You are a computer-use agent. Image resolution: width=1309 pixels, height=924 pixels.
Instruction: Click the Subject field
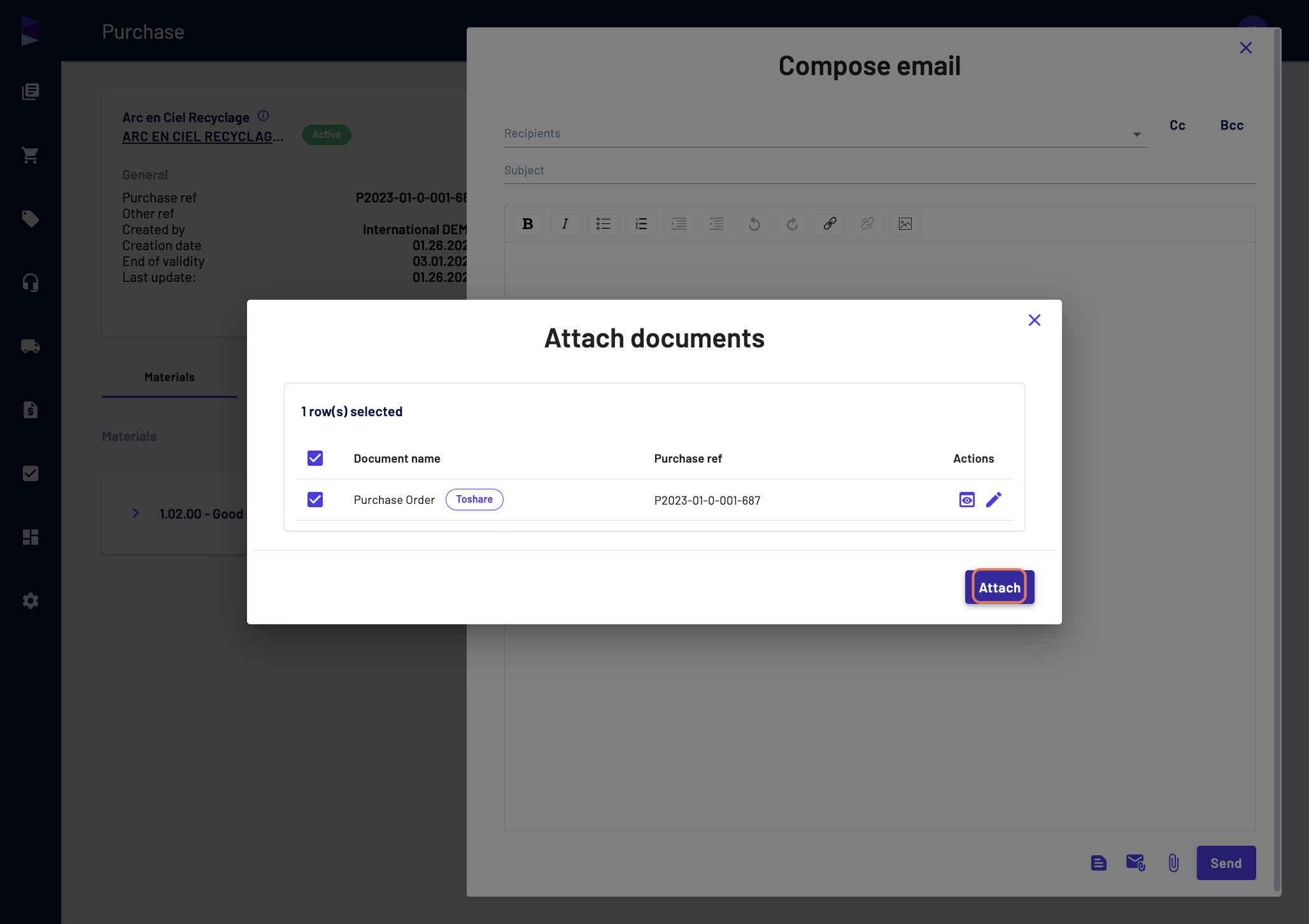coord(879,171)
